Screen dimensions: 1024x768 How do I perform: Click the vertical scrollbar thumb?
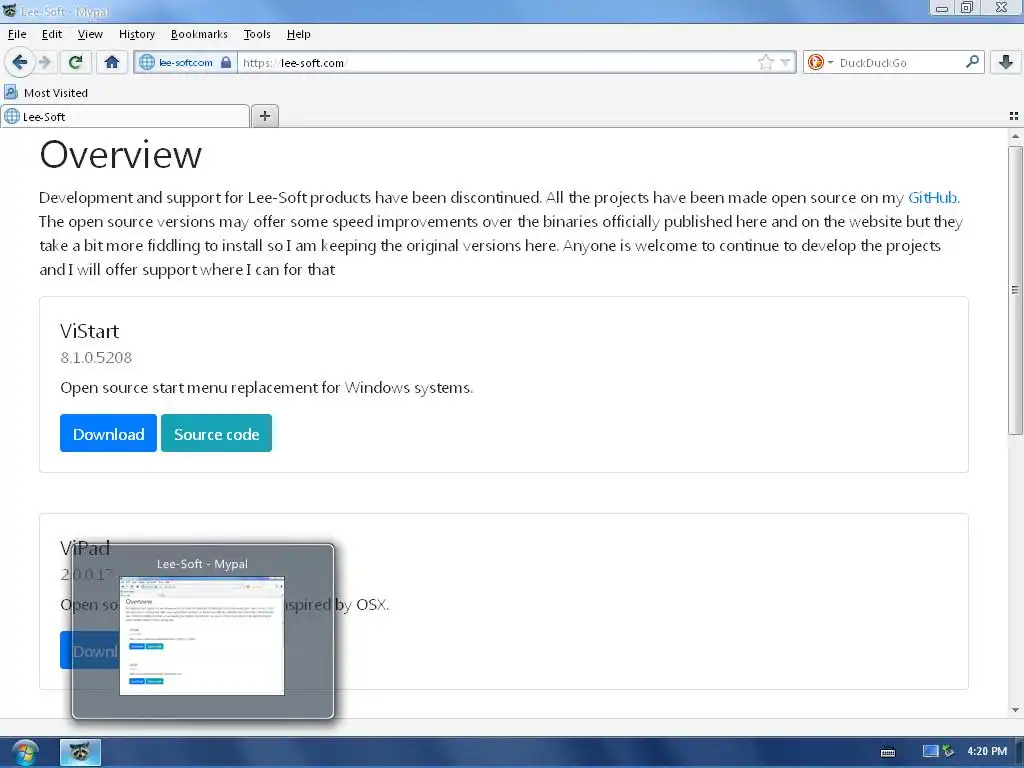click(1015, 290)
